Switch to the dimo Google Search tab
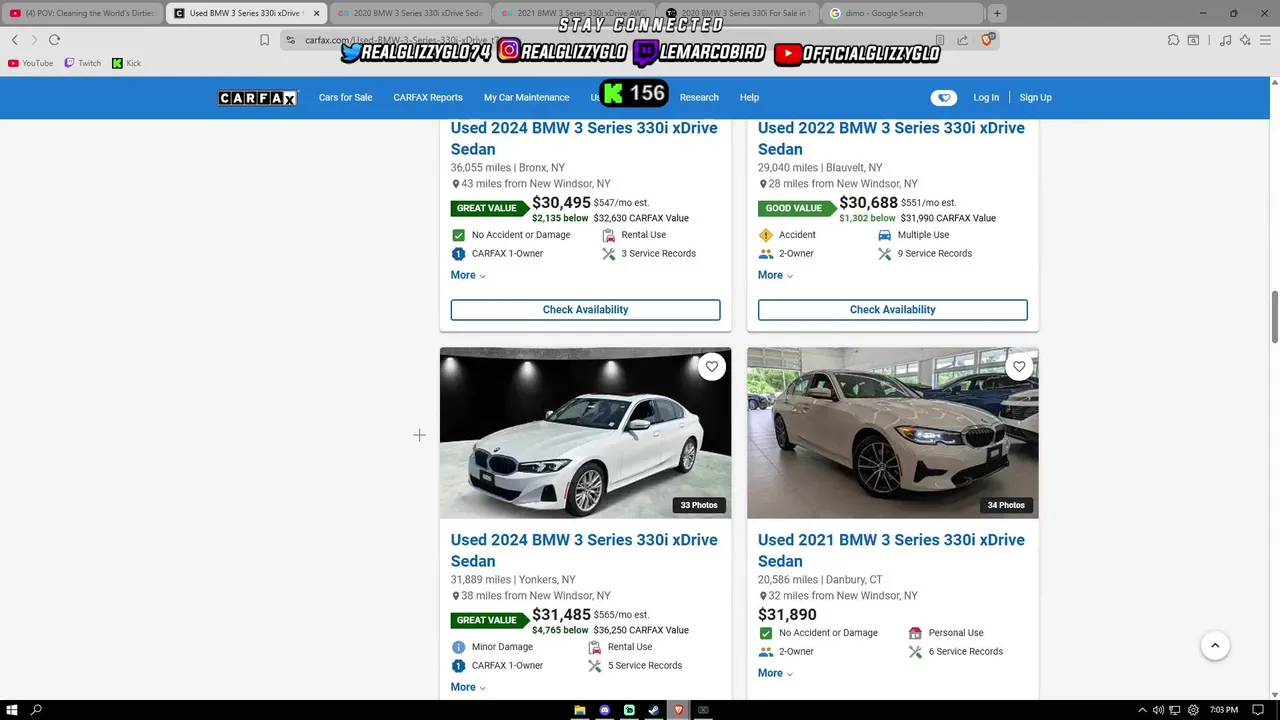Screen dimensions: 1280x720 pyautogui.click(x=900, y=13)
